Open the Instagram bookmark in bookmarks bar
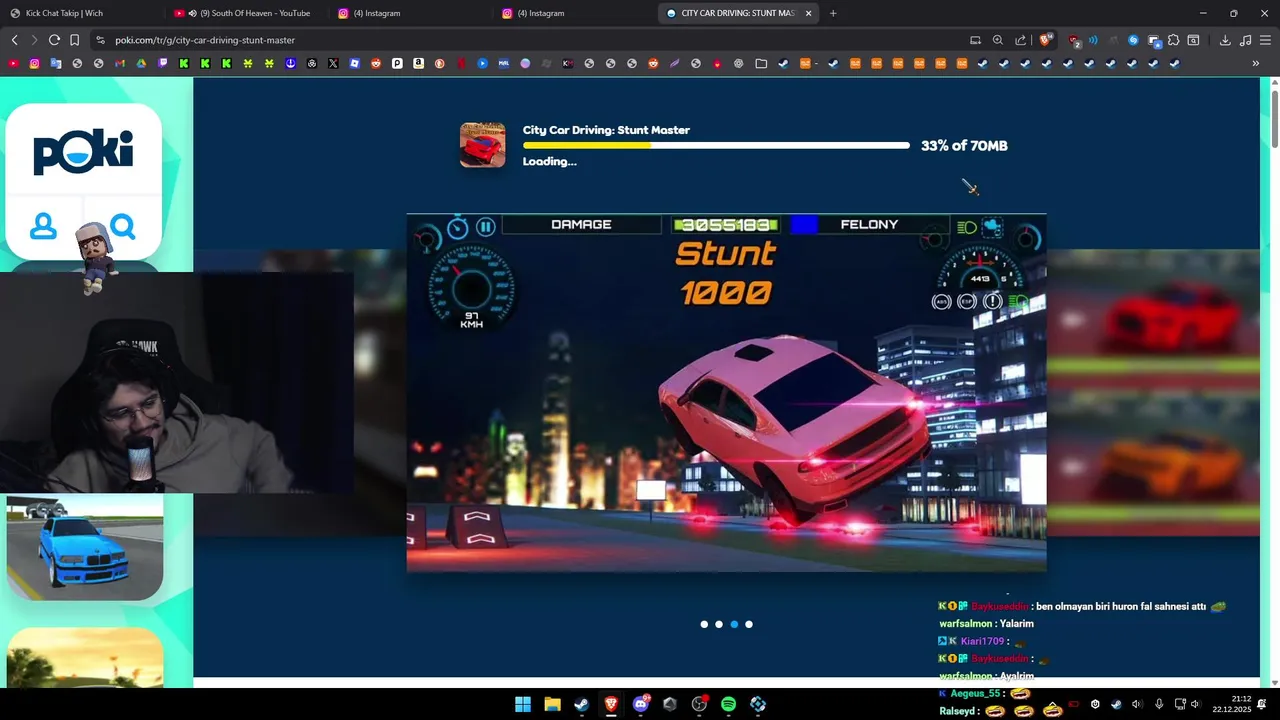 click(x=34, y=63)
